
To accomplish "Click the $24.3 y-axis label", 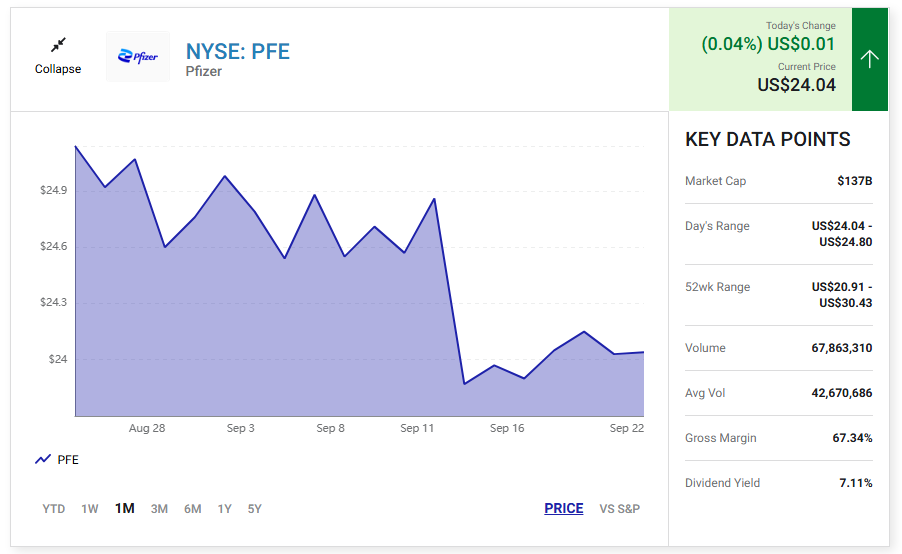I will (x=53, y=303).
